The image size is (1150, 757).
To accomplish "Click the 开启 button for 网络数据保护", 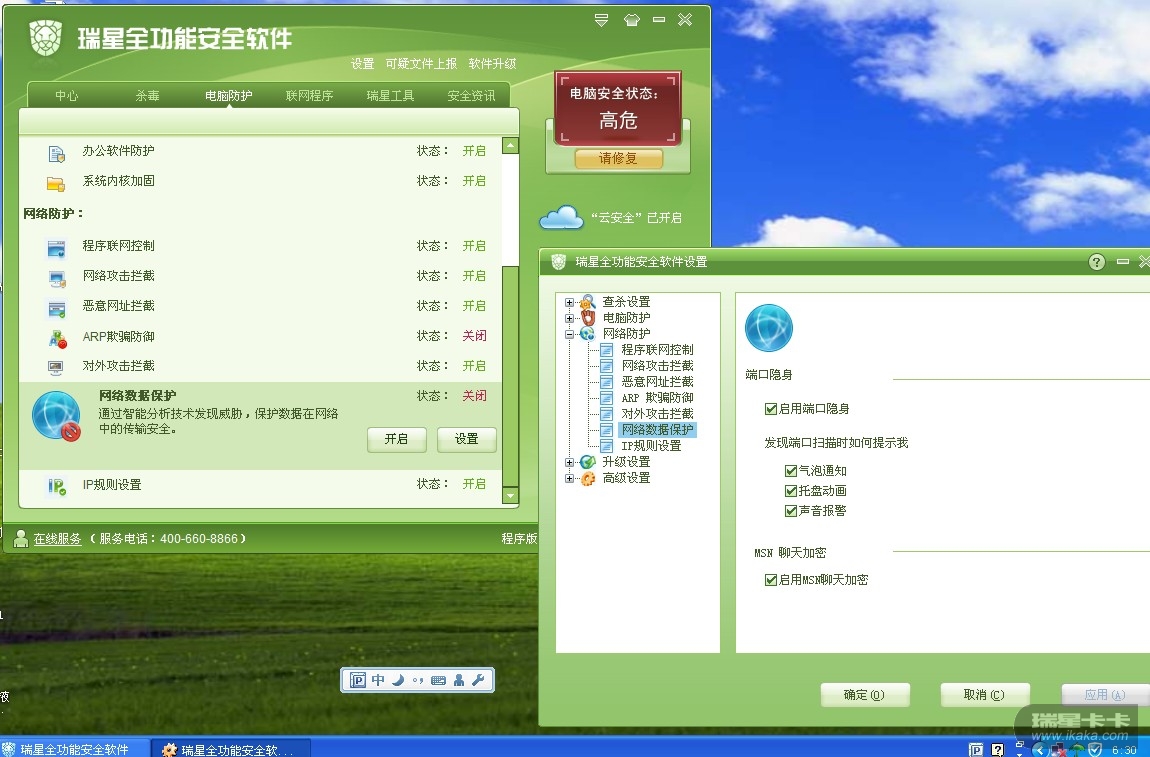I will (396, 439).
